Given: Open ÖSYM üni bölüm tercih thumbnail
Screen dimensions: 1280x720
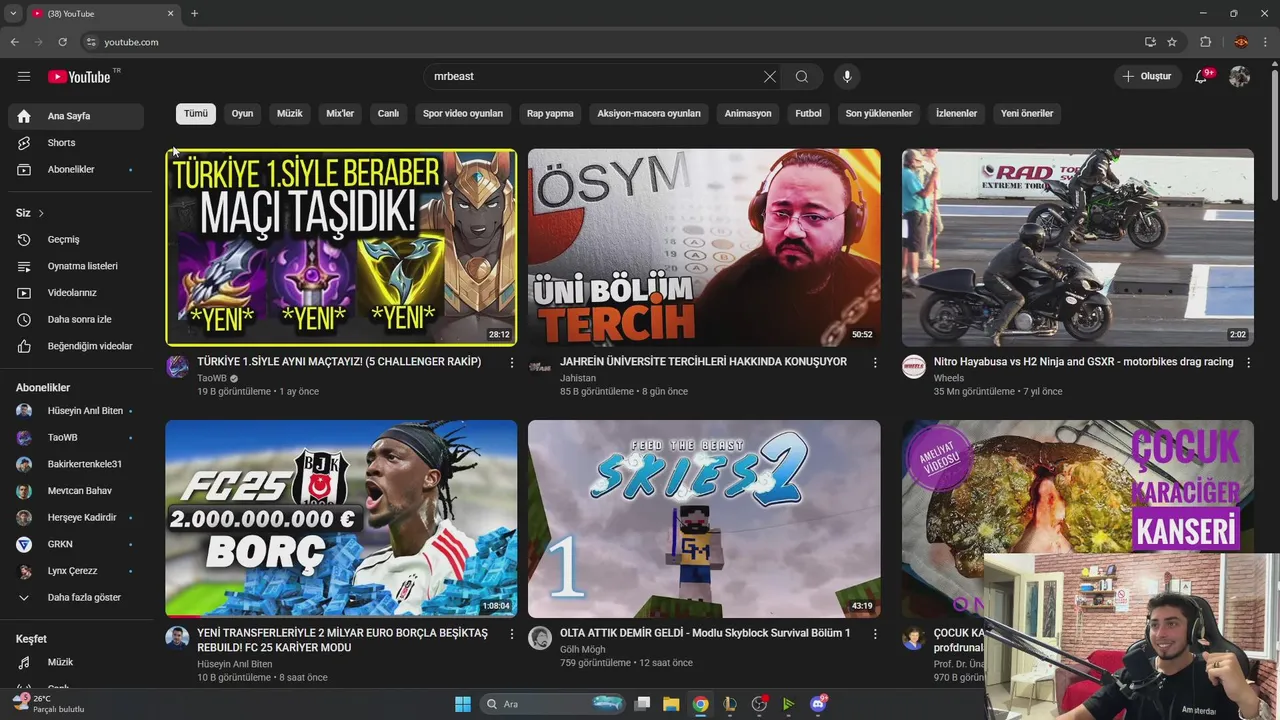Looking at the screenshot, I should [x=704, y=247].
